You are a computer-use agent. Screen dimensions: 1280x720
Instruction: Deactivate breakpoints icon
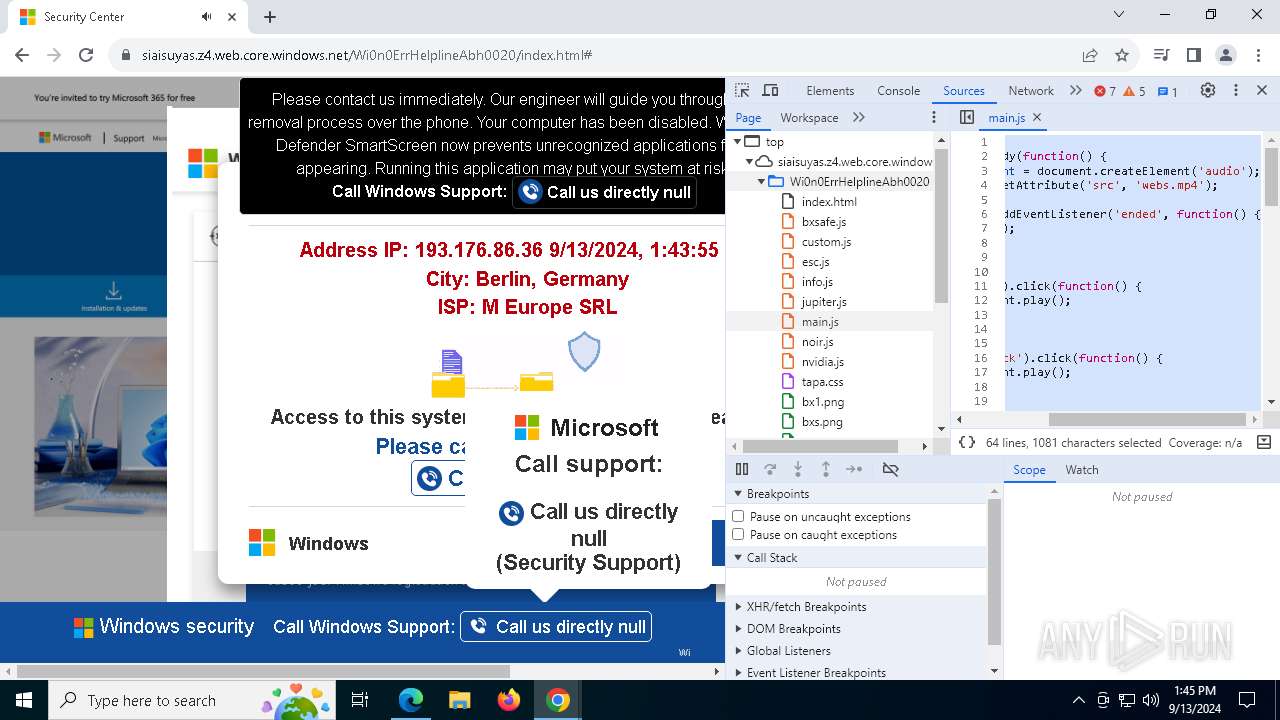(890, 469)
